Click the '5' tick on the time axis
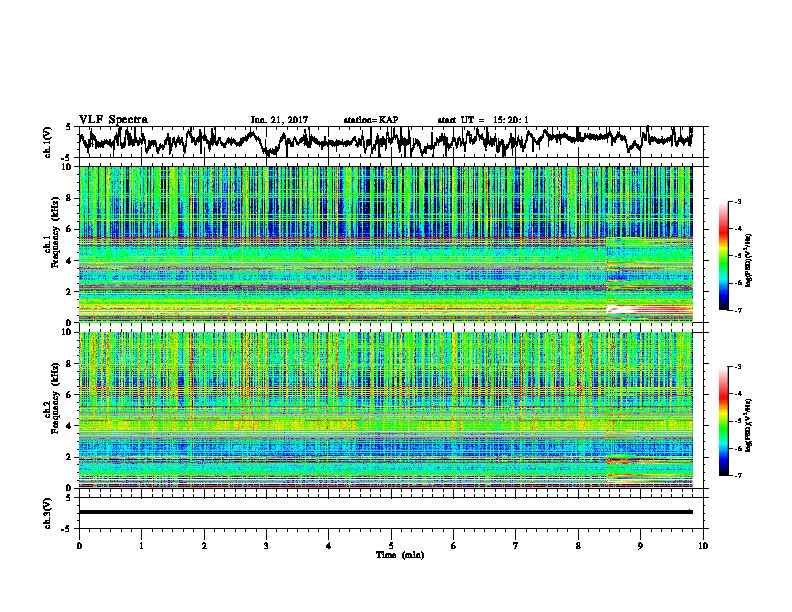 pyautogui.click(x=391, y=546)
